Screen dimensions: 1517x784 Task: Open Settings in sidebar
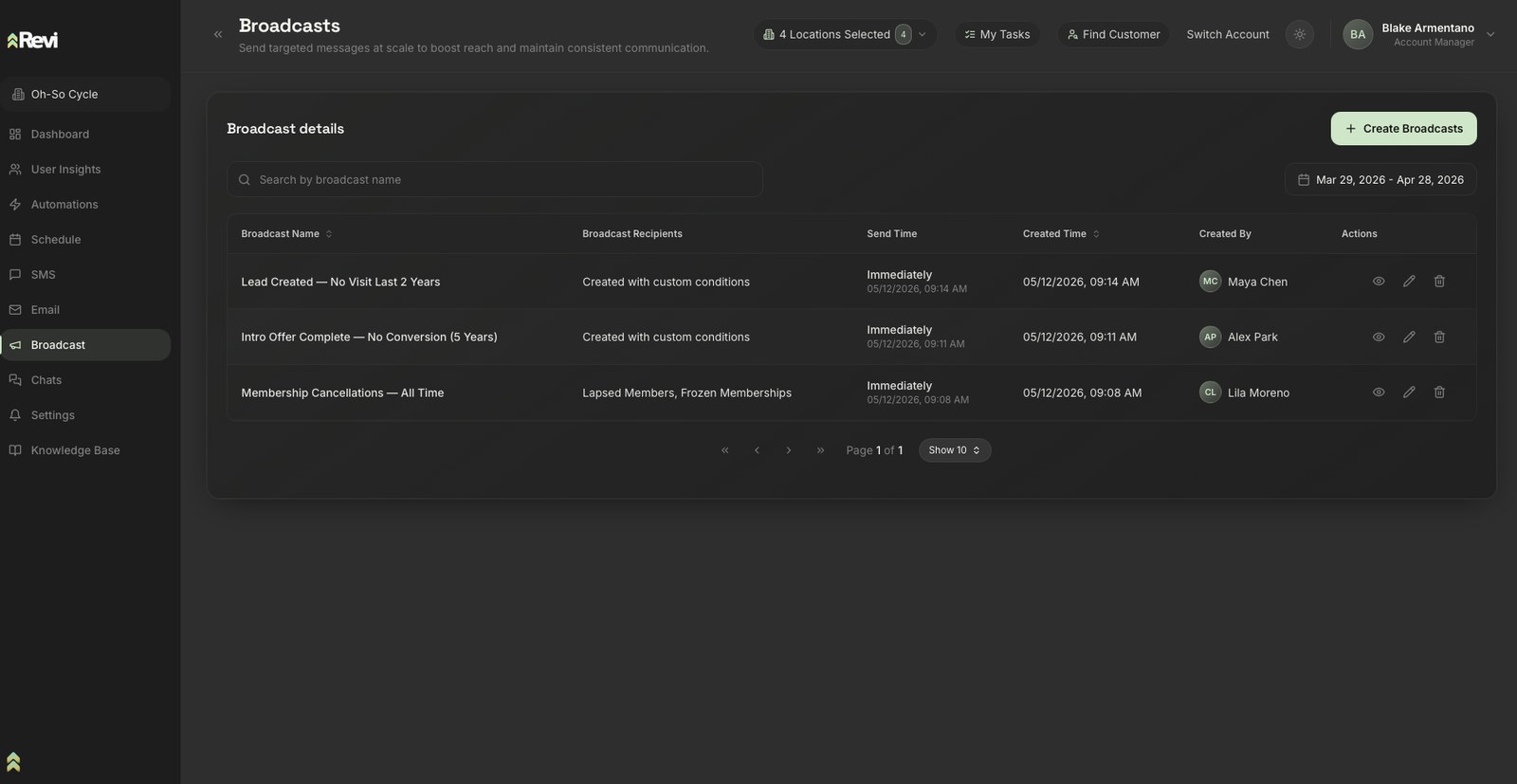point(85,415)
